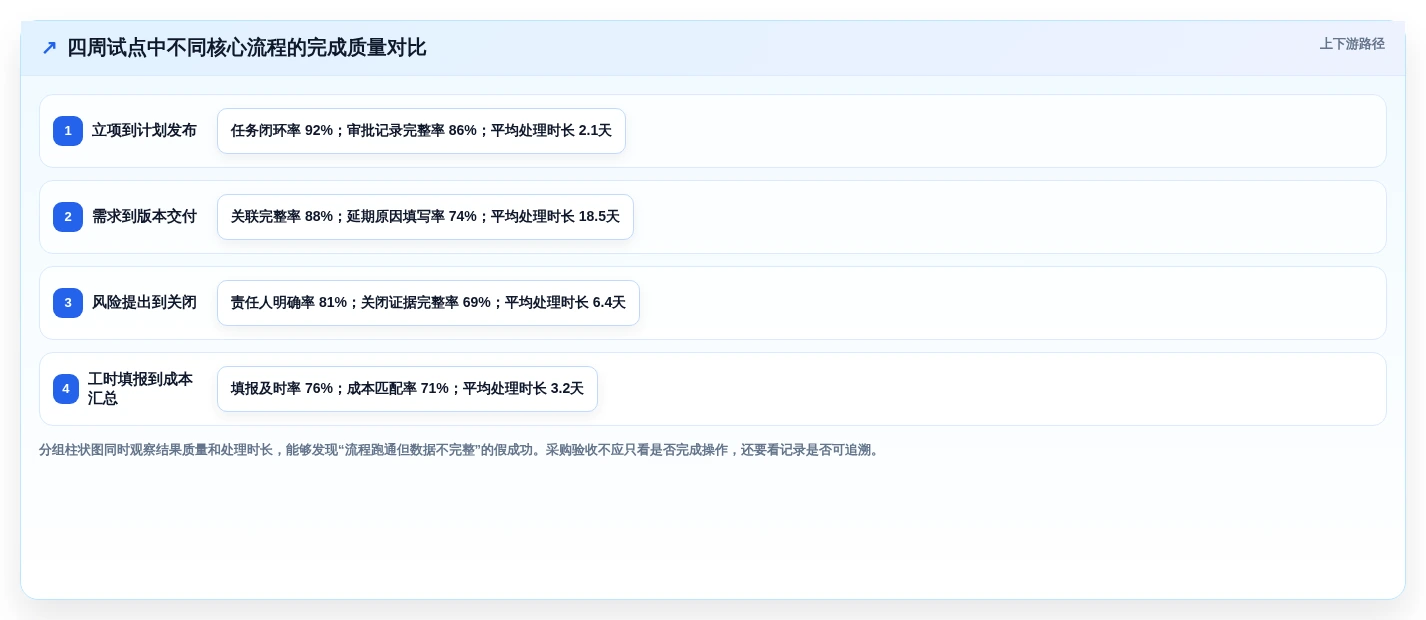Click step number badge 4
Viewport: 1426px width, 620px height.
66,389
